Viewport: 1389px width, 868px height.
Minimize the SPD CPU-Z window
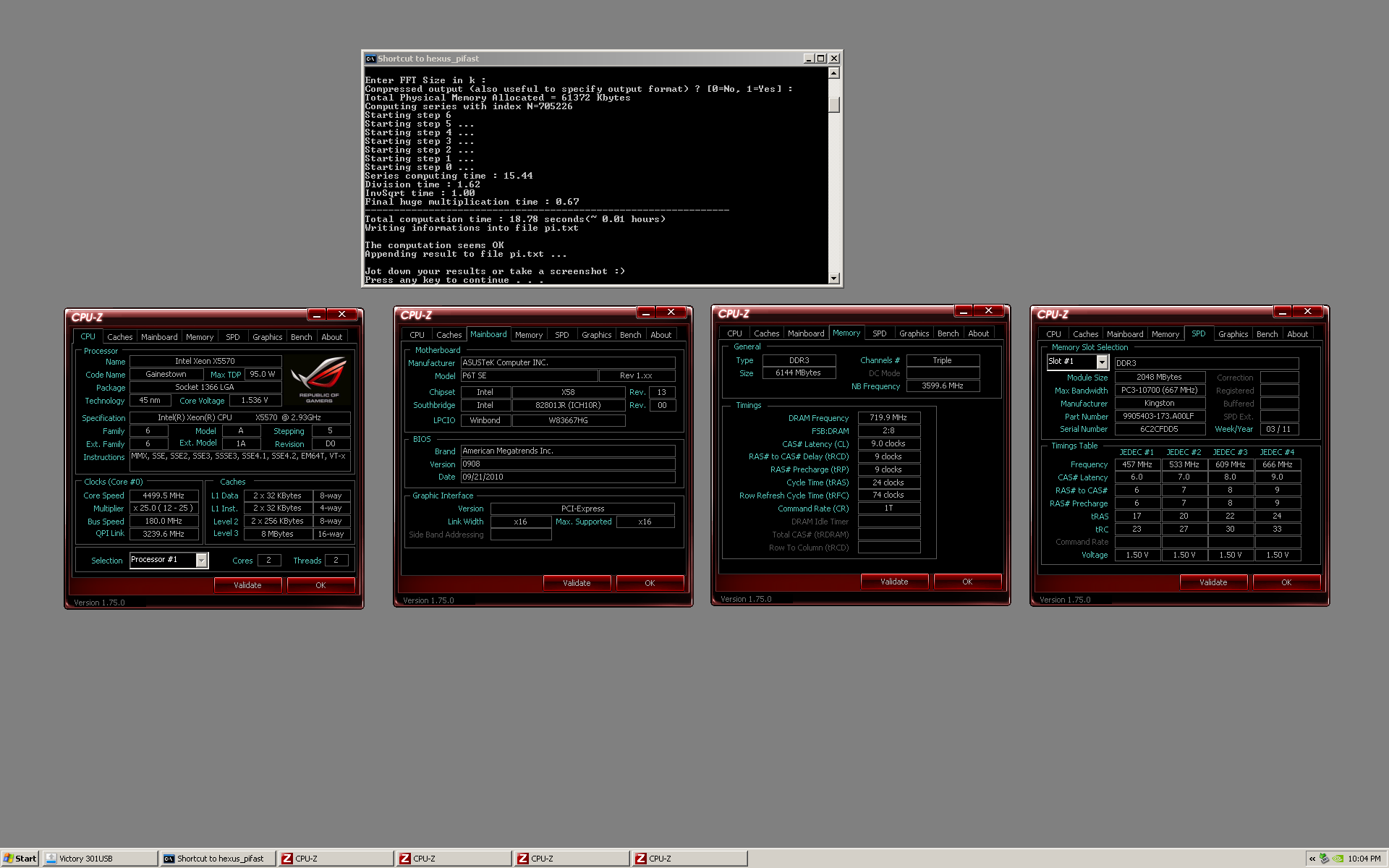coord(1283,312)
